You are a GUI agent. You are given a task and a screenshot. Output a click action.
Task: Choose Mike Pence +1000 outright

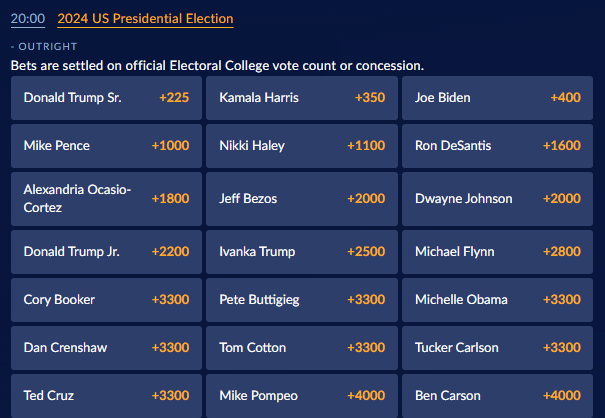(x=106, y=146)
